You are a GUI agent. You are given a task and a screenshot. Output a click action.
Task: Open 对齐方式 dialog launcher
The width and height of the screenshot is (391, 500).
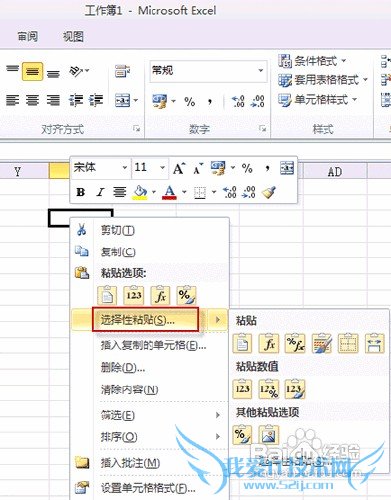136,128
